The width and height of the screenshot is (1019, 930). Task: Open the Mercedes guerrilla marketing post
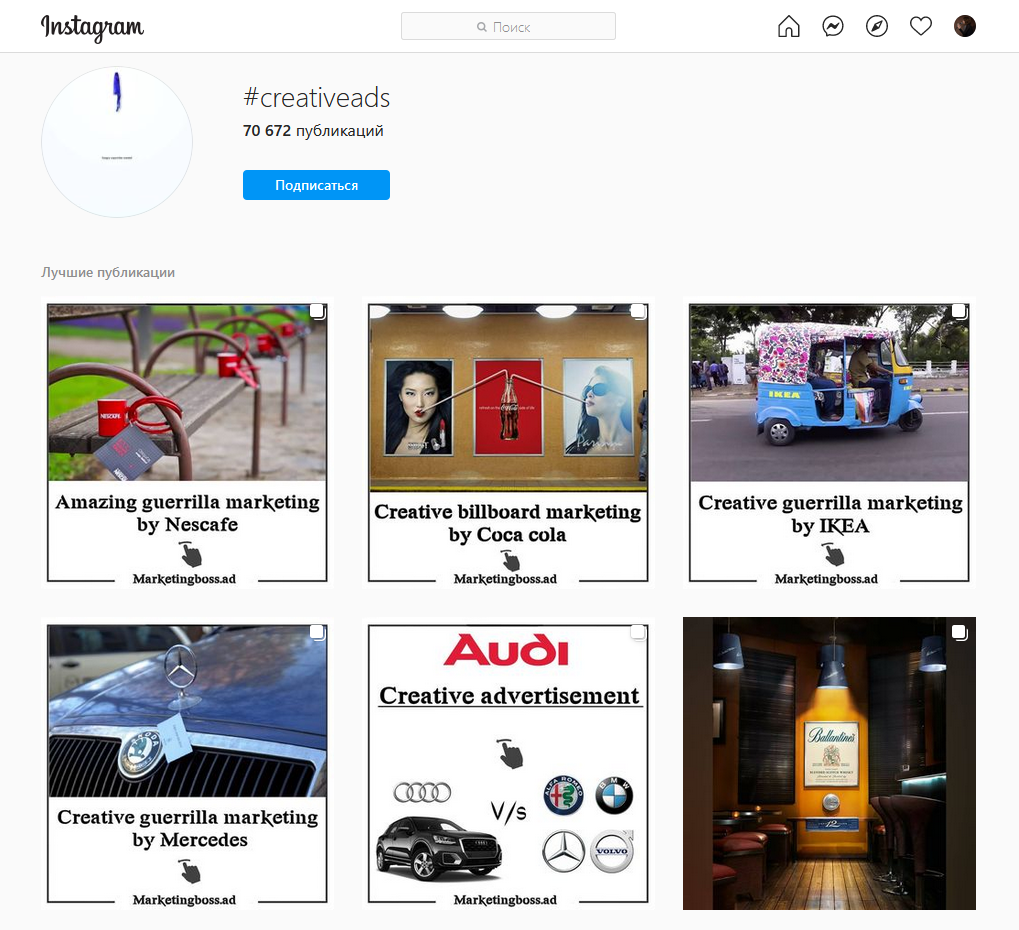pyautogui.click(x=187, y=764)
